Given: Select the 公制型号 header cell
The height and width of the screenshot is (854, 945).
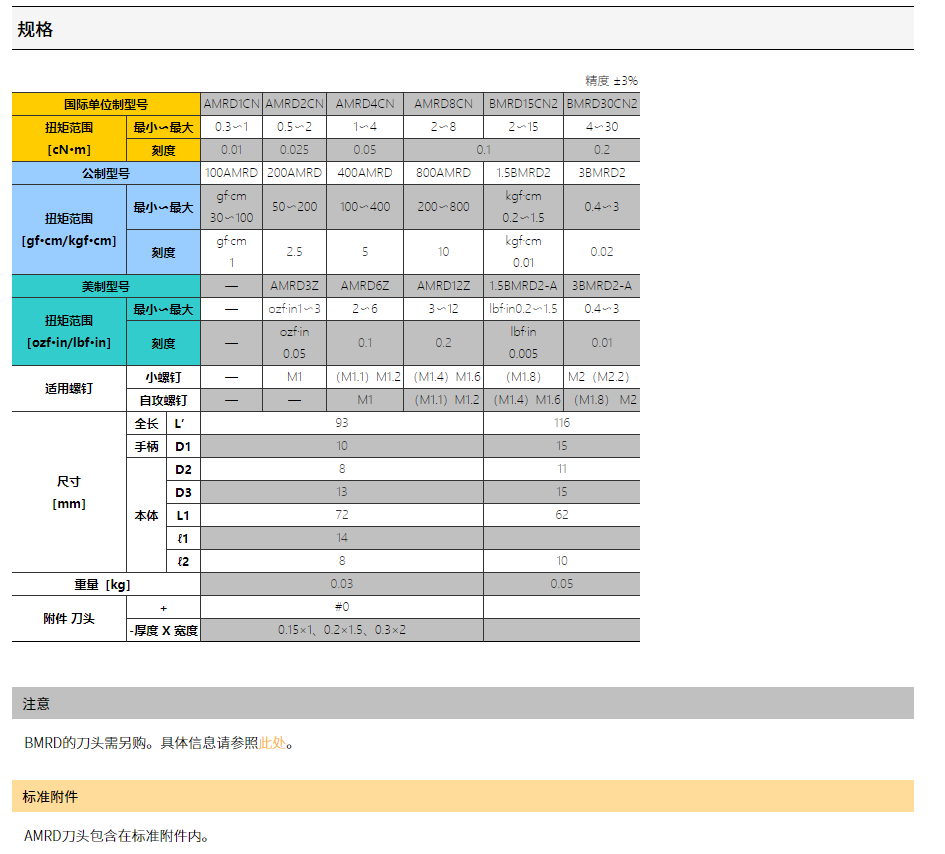Looking at the screenshot, I should [x=106, y=173].
